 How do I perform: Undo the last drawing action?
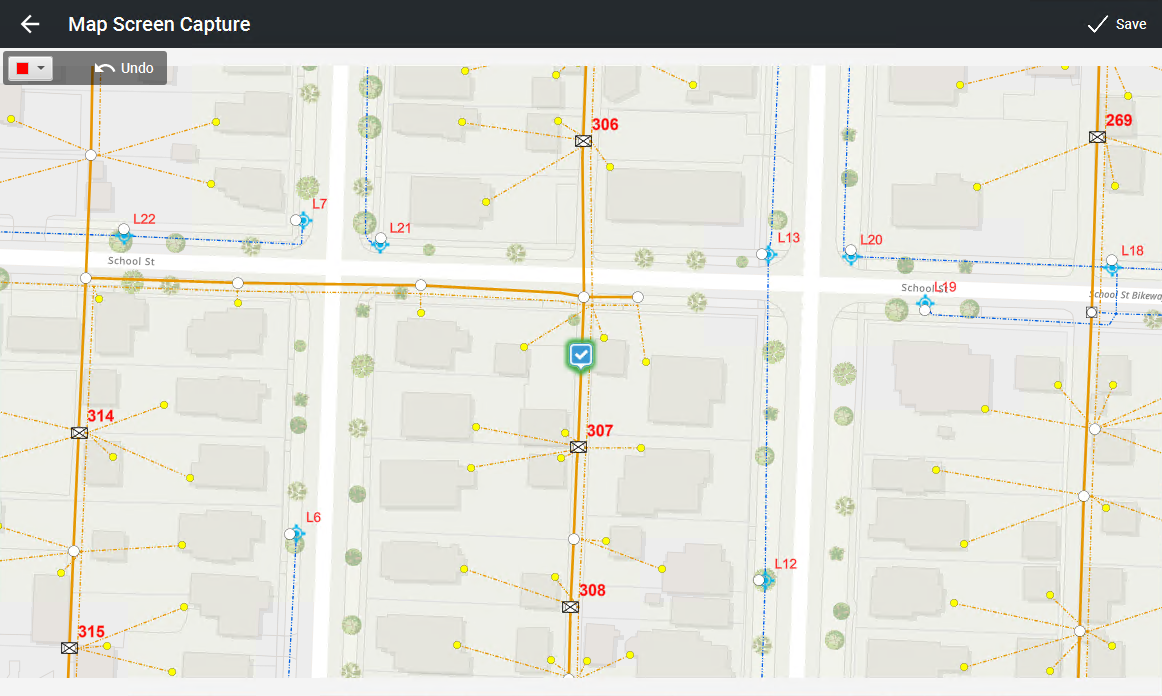(x=125, y=68)
